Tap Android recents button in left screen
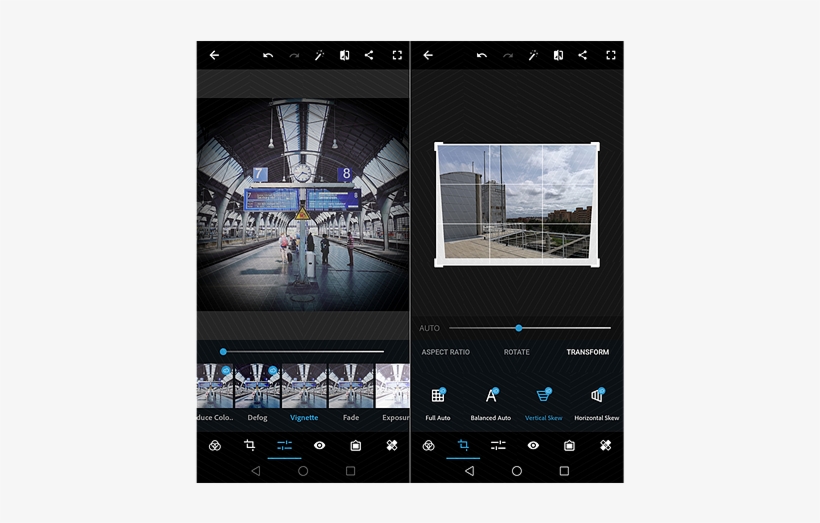The height and width of the screenshot is (523, 820). tap(350, 471)
